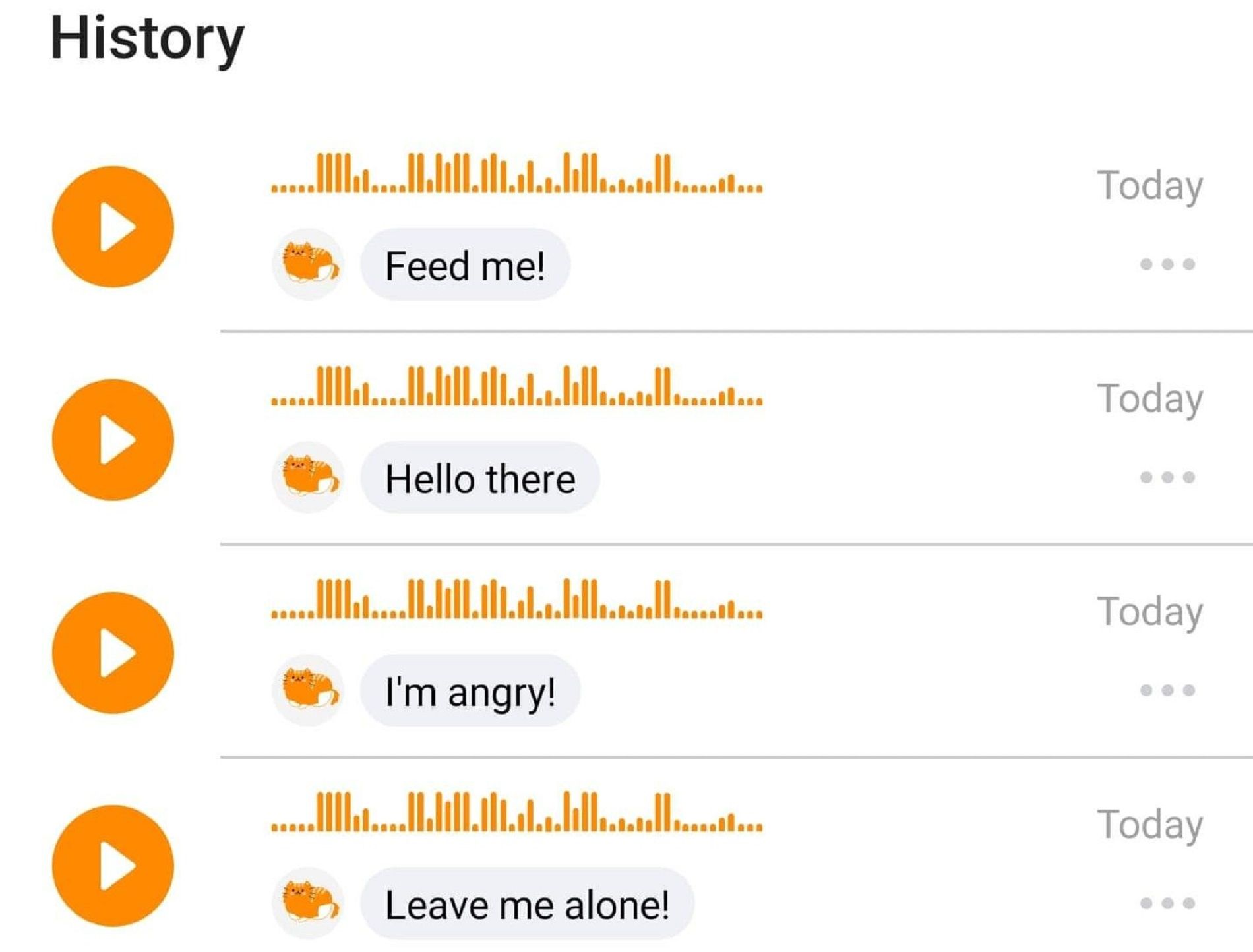Click the waveform above "I'm angry!"
Viewport: 1253px width, 952px height.
tap(517, 599)
